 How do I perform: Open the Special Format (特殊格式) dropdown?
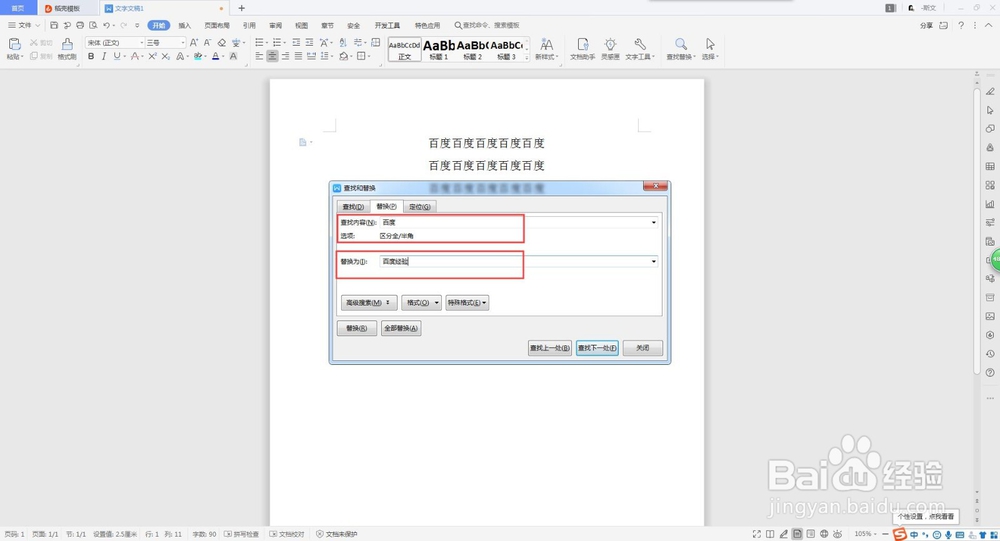[467, 302]
